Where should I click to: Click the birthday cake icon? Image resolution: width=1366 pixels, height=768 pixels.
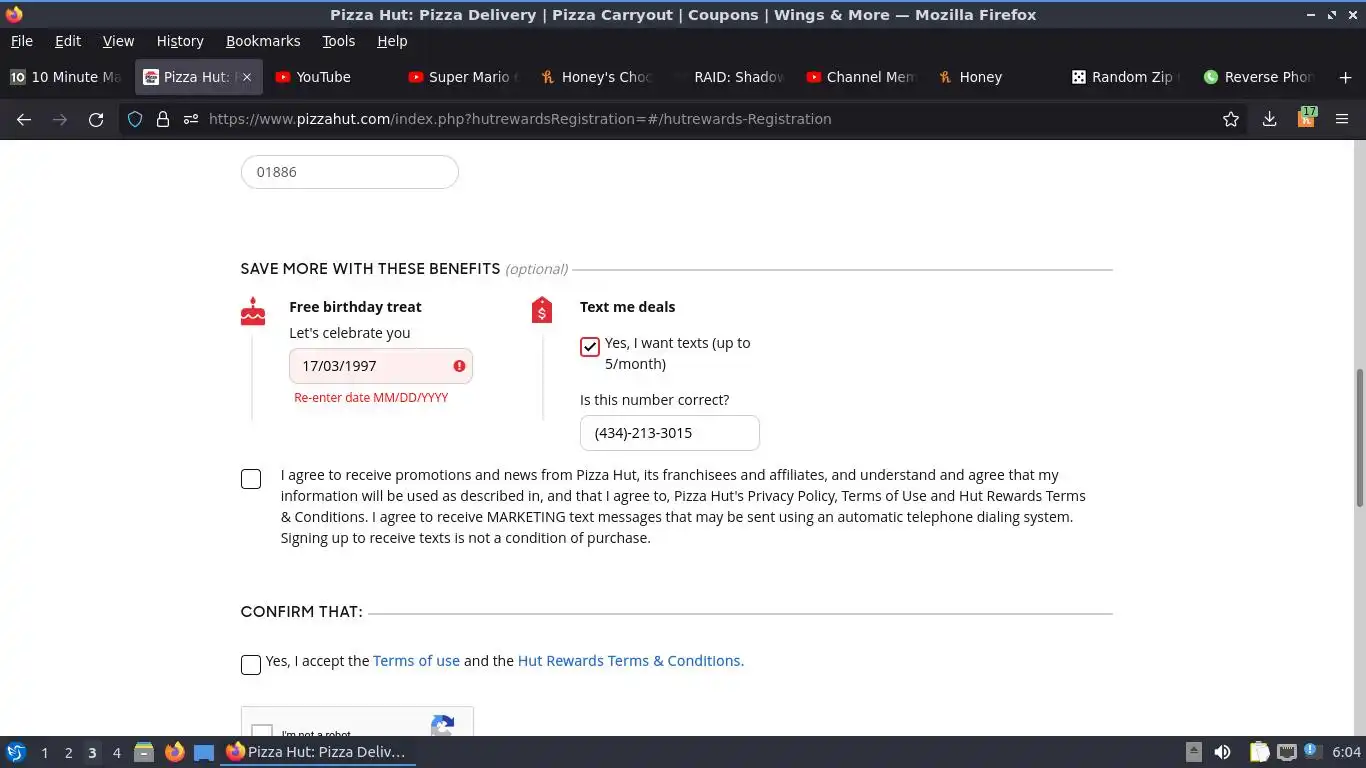pos(253,311)
